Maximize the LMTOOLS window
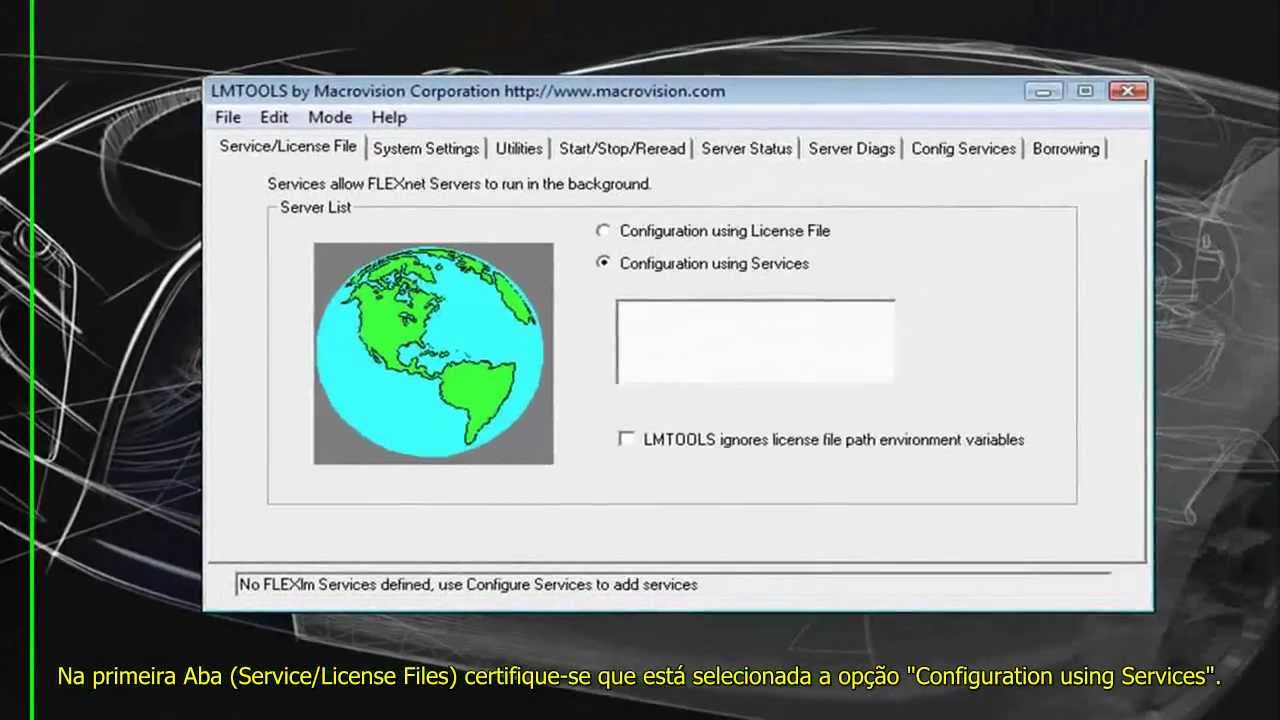The width and height of the screenshot is (1280, 720). pos(1085,91)
